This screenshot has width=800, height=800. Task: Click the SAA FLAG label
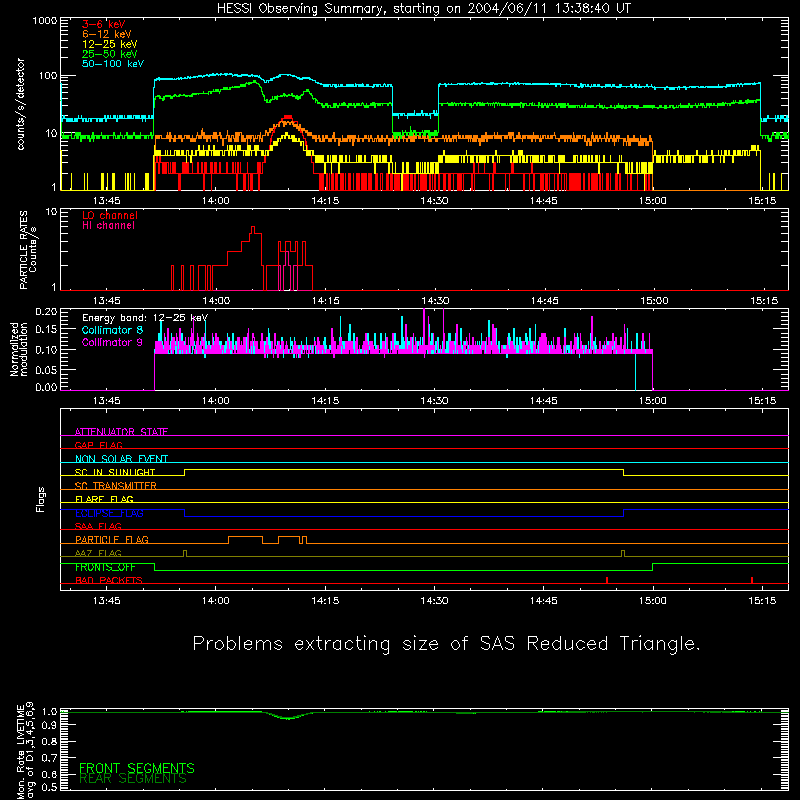(98, 526)
